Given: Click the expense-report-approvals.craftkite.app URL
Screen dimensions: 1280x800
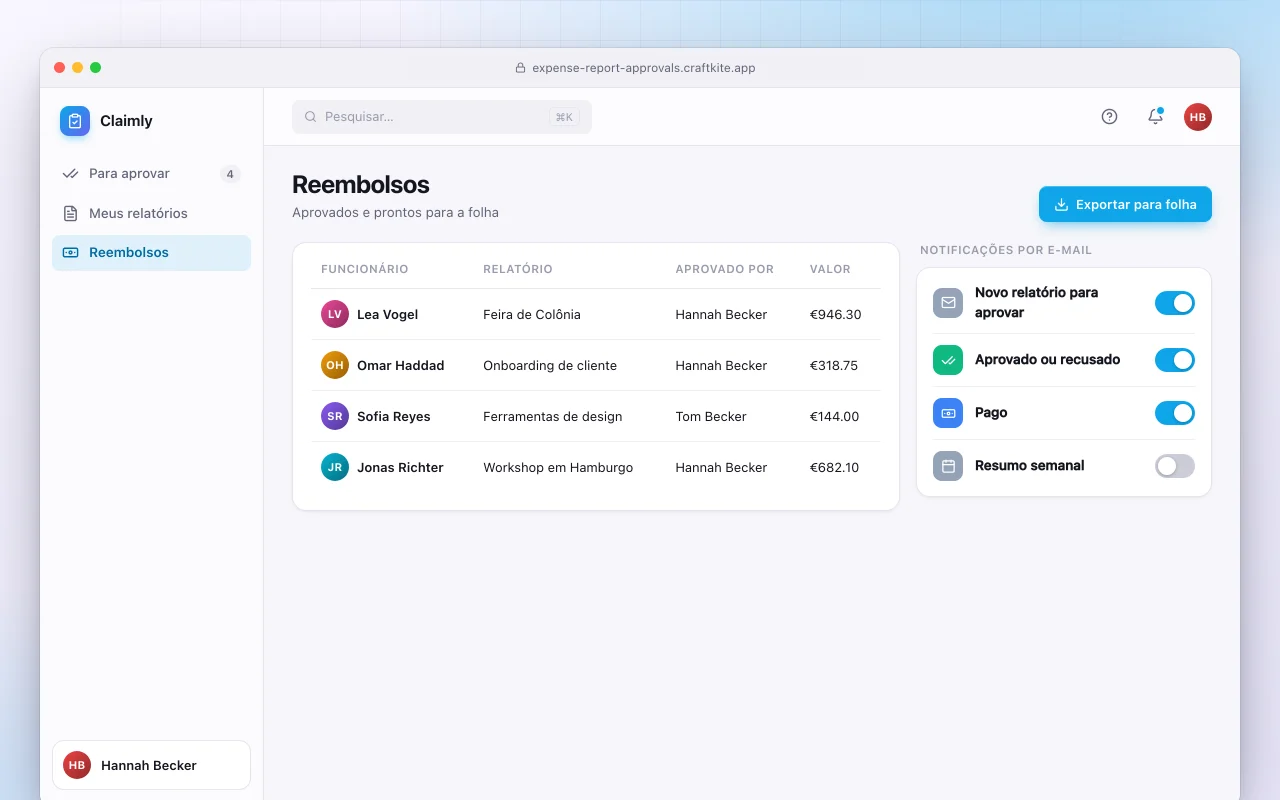Looking at the screenshot, I should coord(644,68).
